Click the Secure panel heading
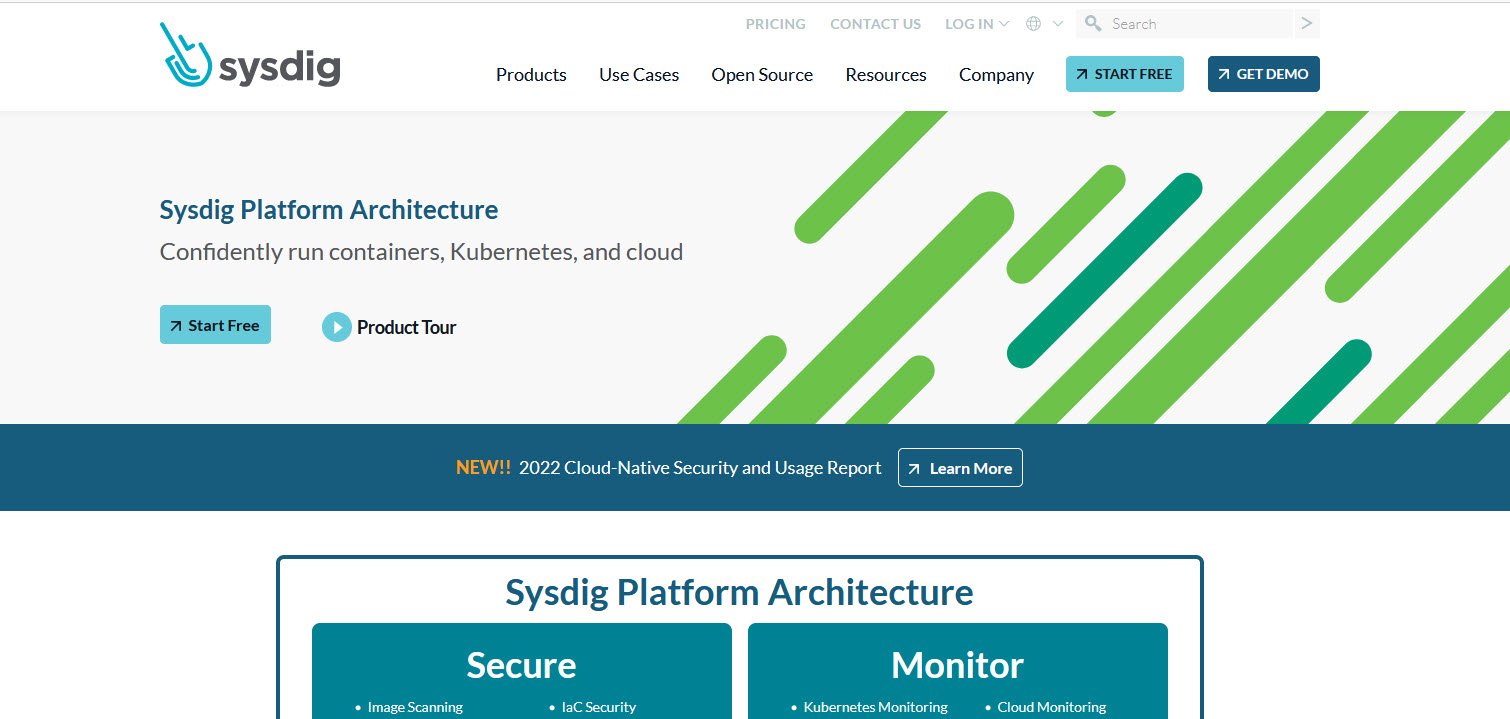The height and width of the screenshot is (719, 1510). click(x=521, y=665)
